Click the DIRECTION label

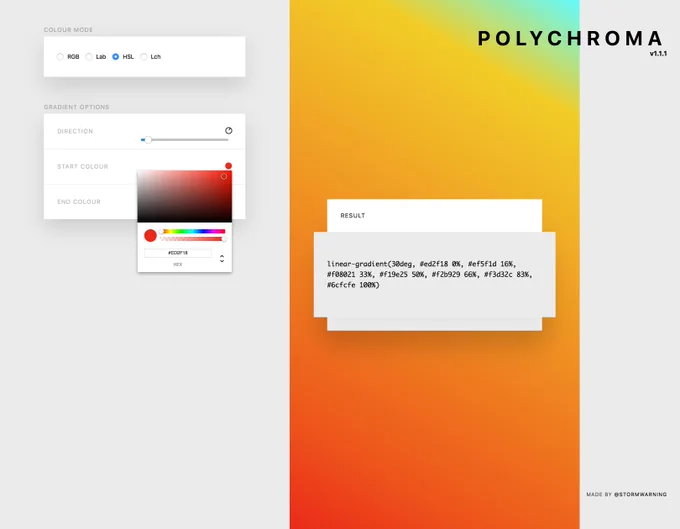pyautogui.click(x=75, y=131)
